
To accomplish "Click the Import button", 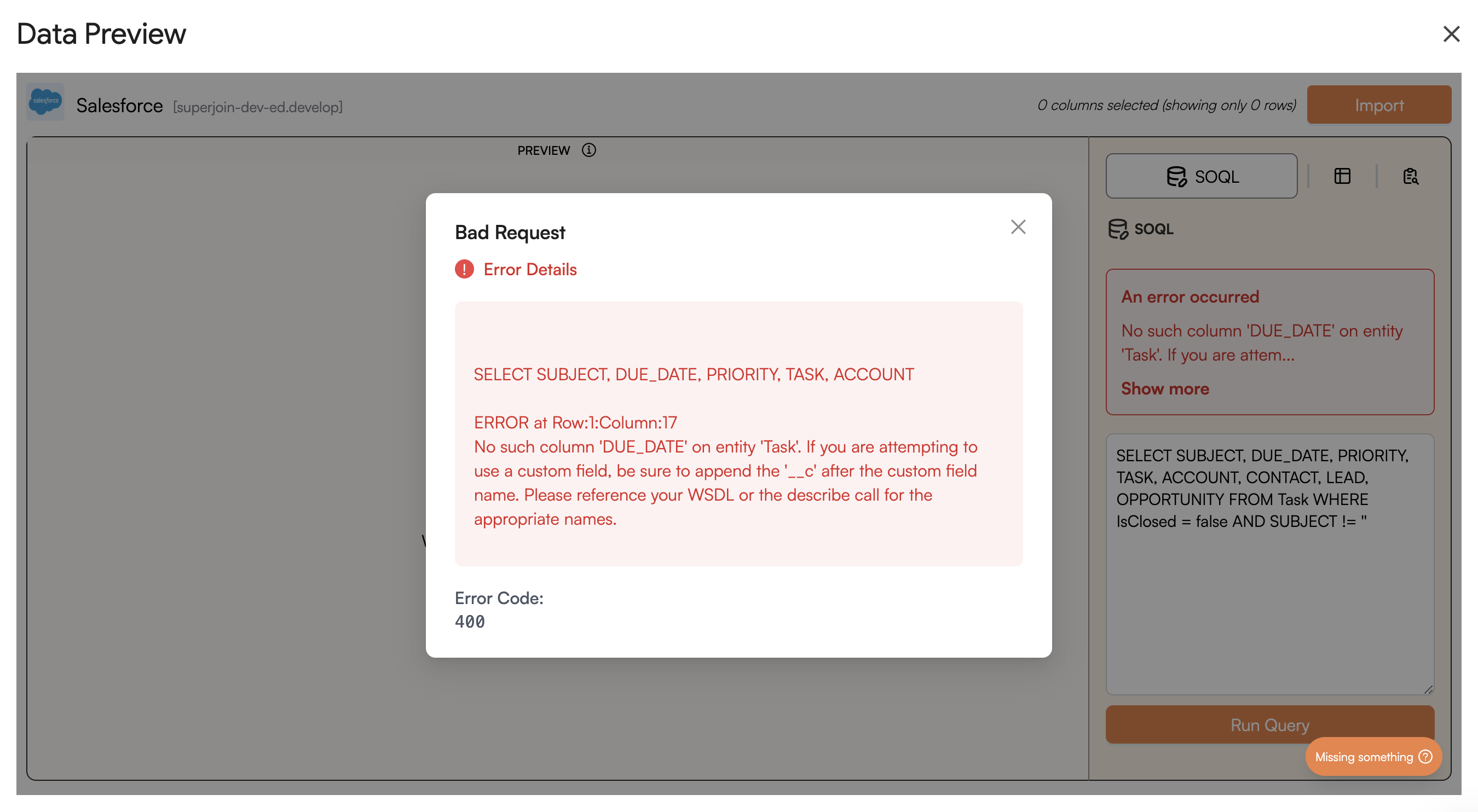I will [x=1379, y=105].
